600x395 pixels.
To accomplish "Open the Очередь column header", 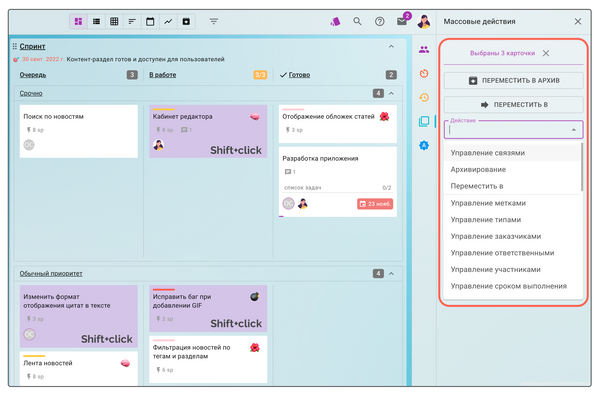I will [33, 75].
